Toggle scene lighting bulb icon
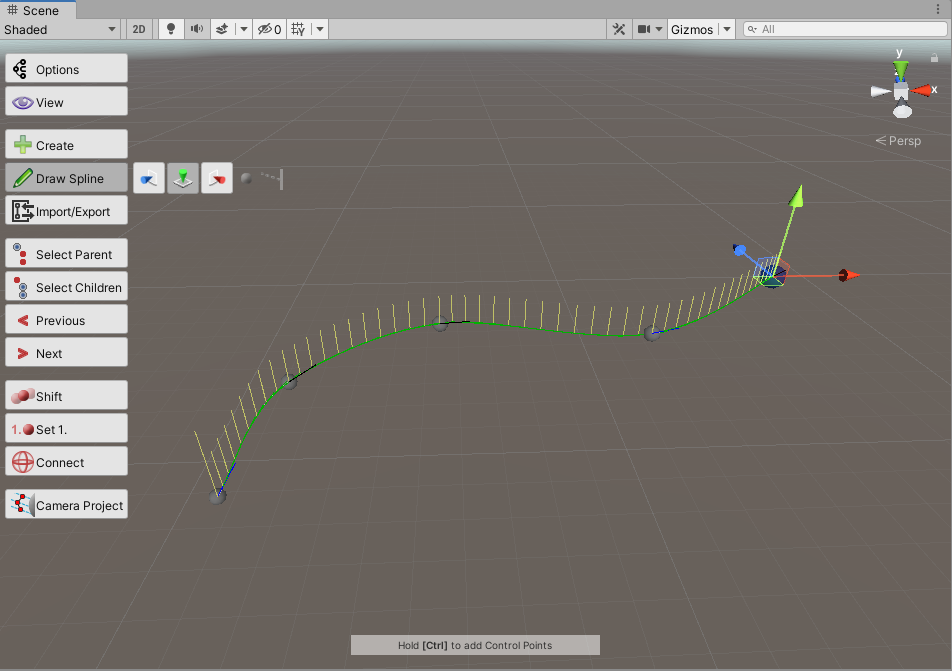Viewport: 952px width, 671px height. (171, 29)
